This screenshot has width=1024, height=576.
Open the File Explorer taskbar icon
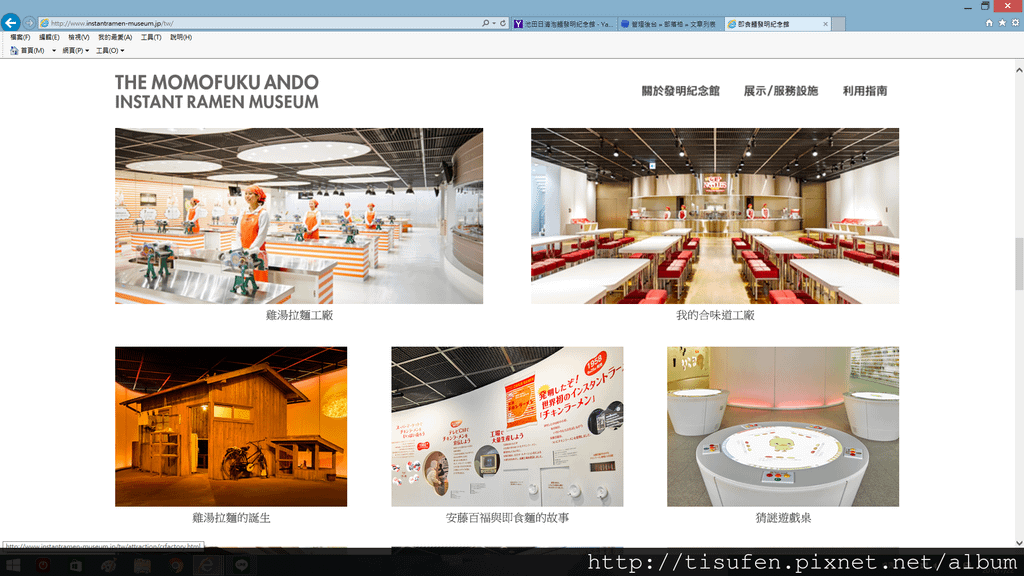(142, 565)
